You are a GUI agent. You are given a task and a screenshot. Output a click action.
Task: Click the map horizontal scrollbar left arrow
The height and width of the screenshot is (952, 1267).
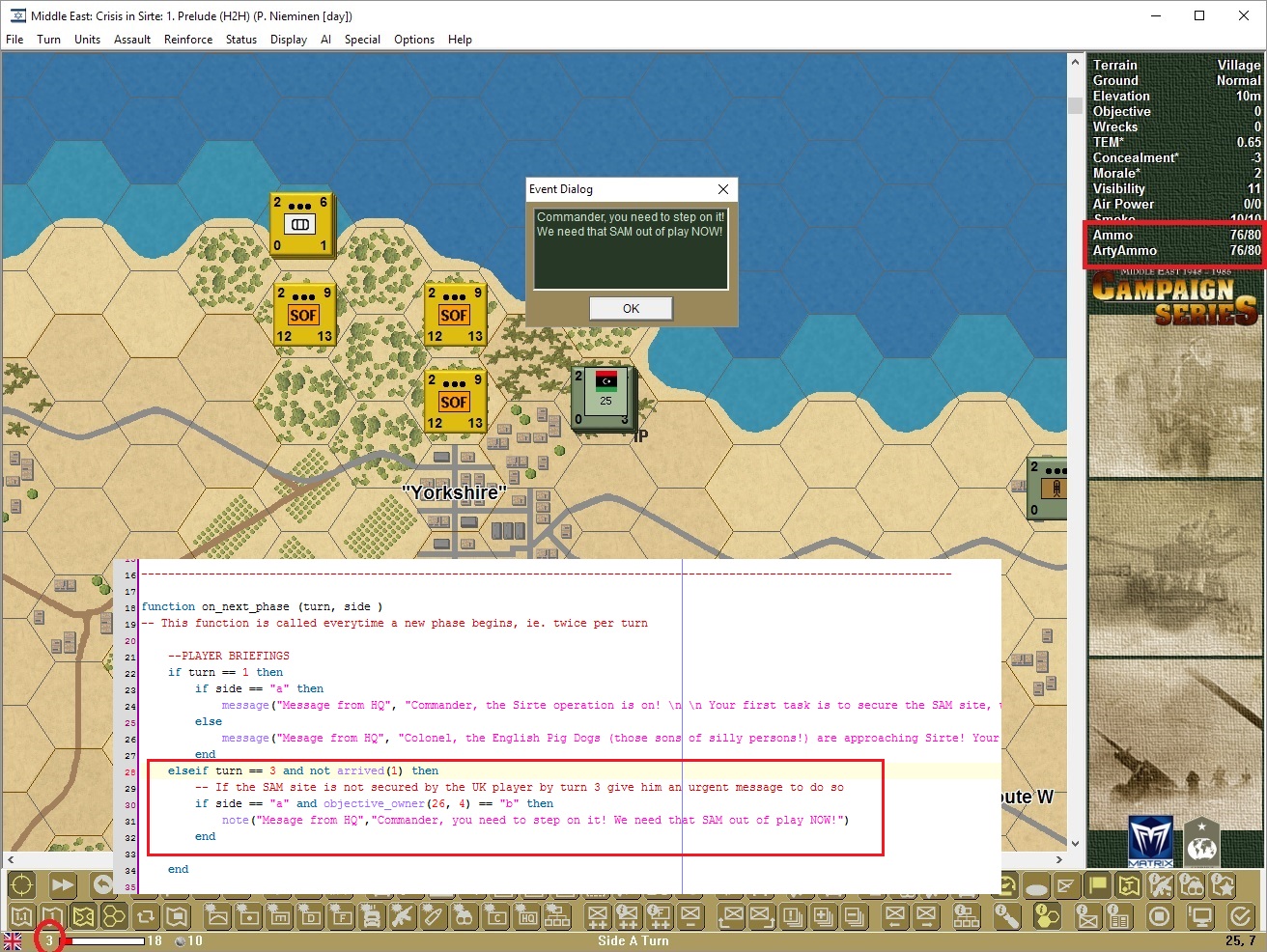point(11,859)
